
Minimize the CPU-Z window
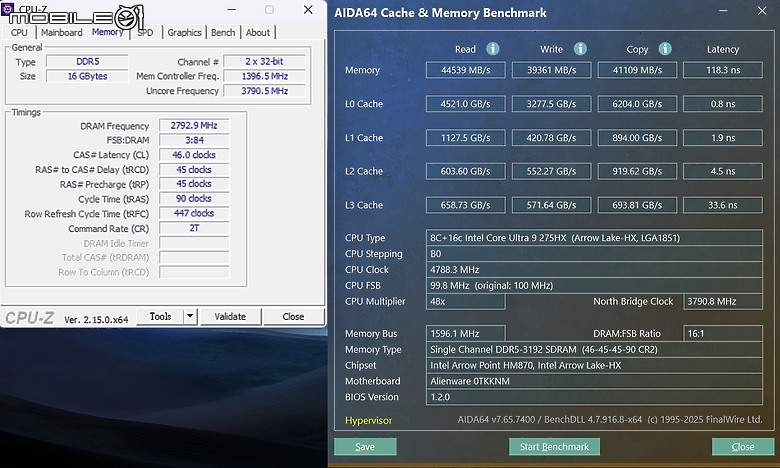click(231, 9)
